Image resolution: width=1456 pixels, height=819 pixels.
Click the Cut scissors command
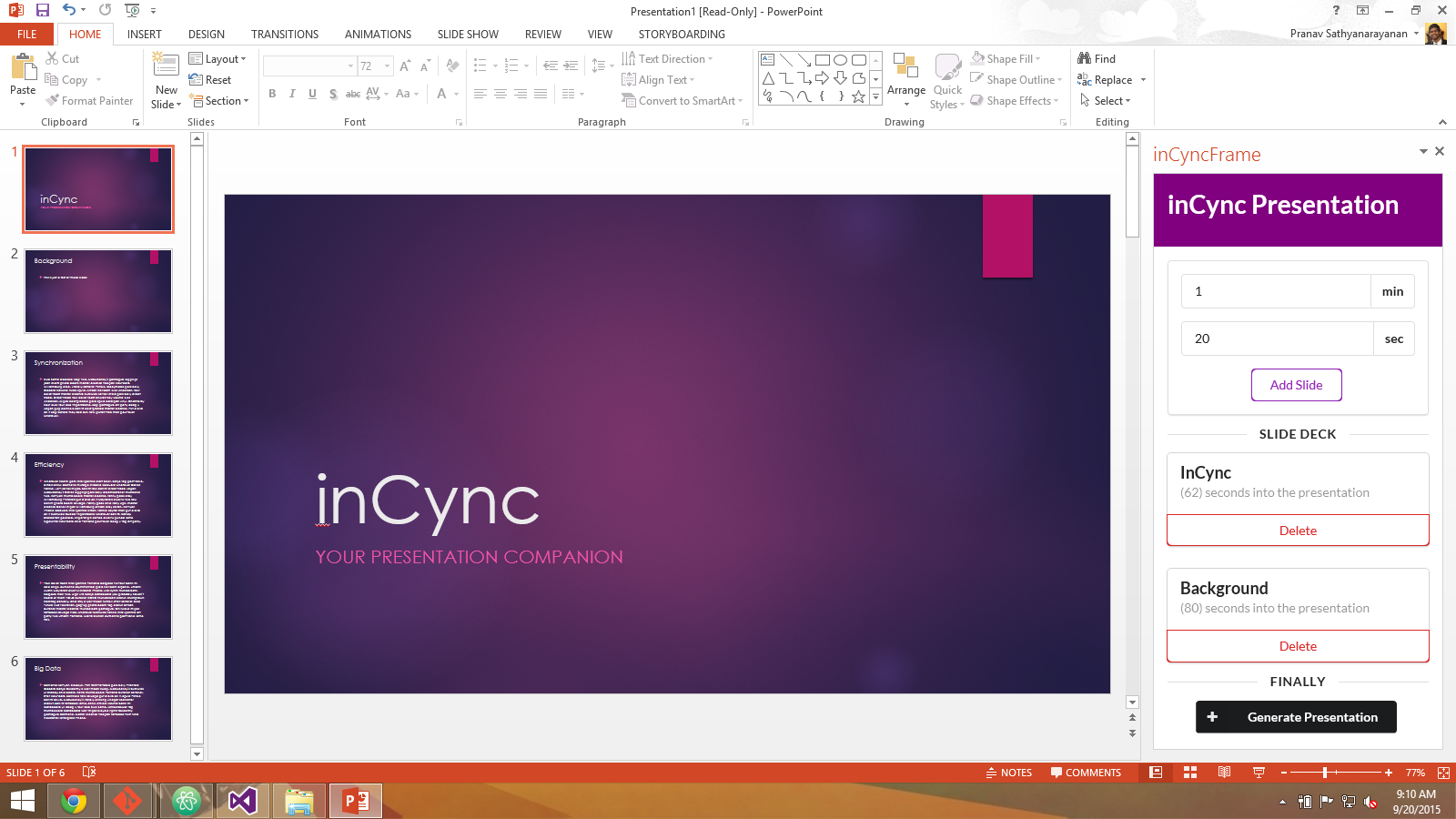pyautogui.click(x=62, y=58)
